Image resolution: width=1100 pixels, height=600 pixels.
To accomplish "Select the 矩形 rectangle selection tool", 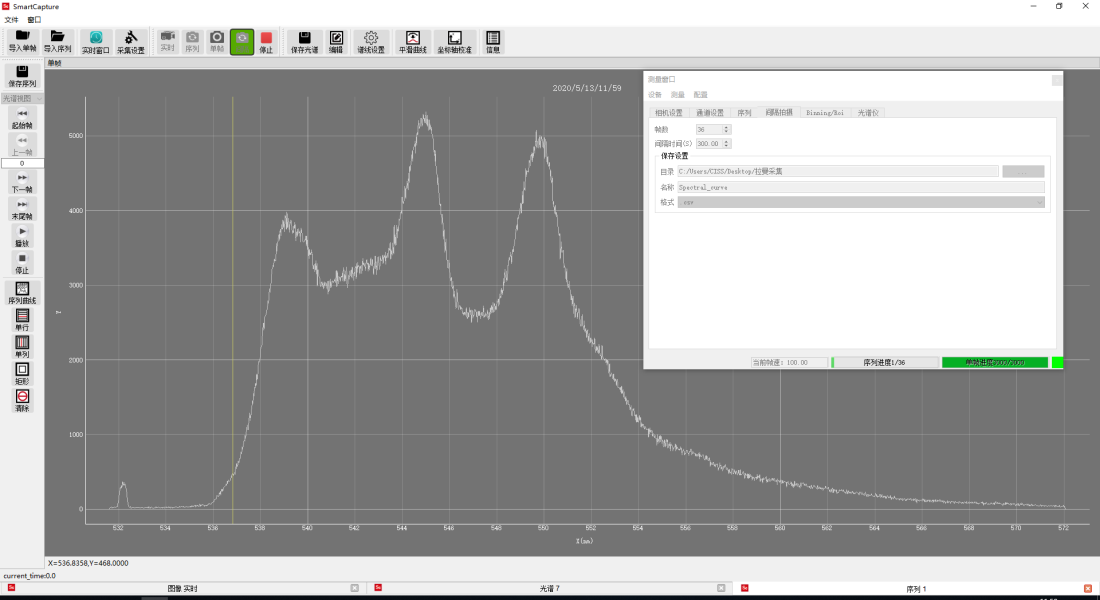I will 22,373.
